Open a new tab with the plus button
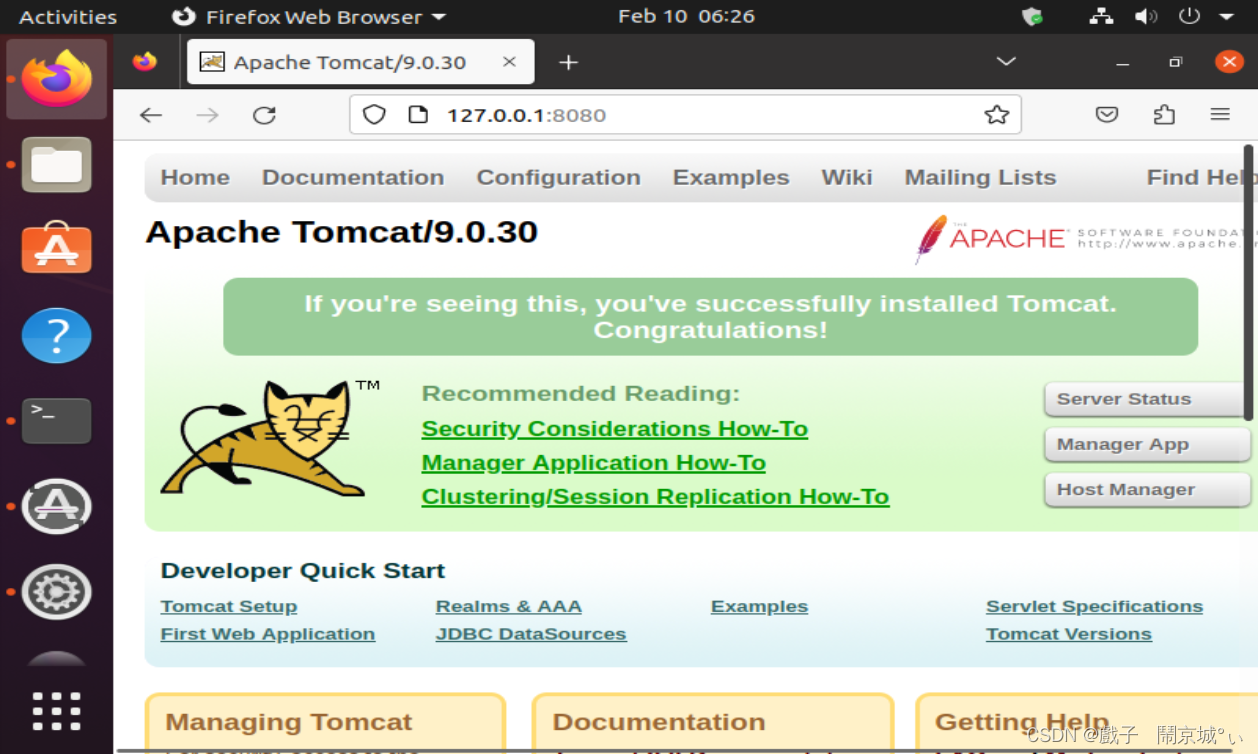Image resolution: width=1258 pixels, height=754 pixels. point(568,62)
